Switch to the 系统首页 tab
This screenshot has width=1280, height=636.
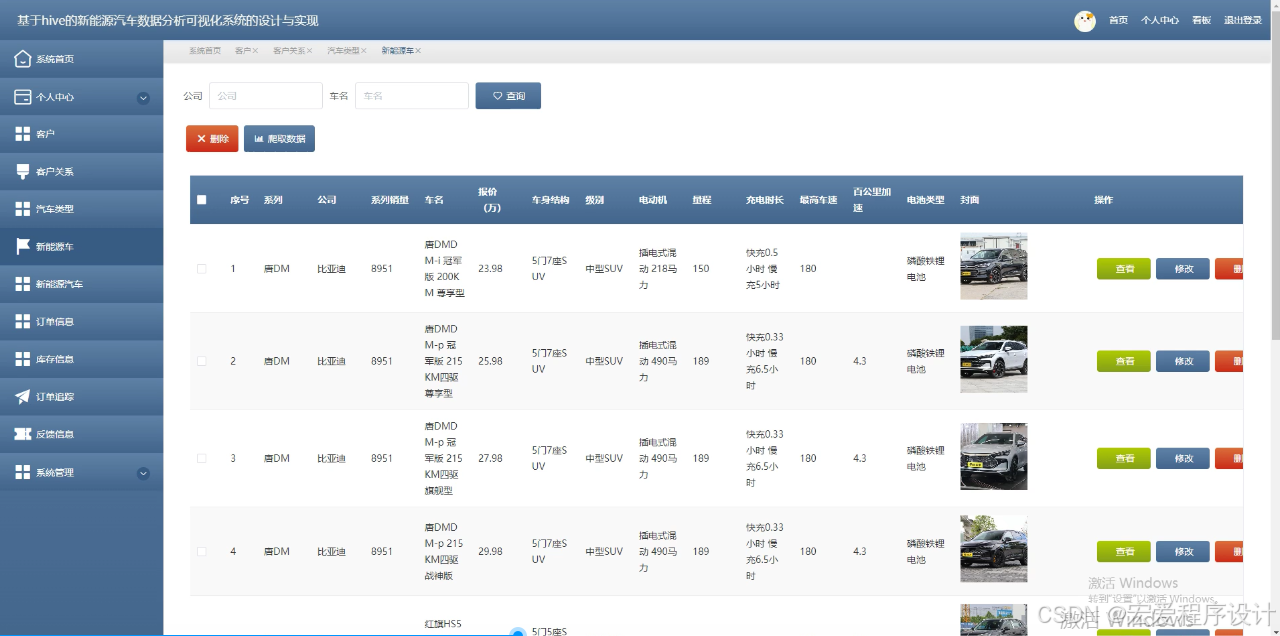coord(205,50)
